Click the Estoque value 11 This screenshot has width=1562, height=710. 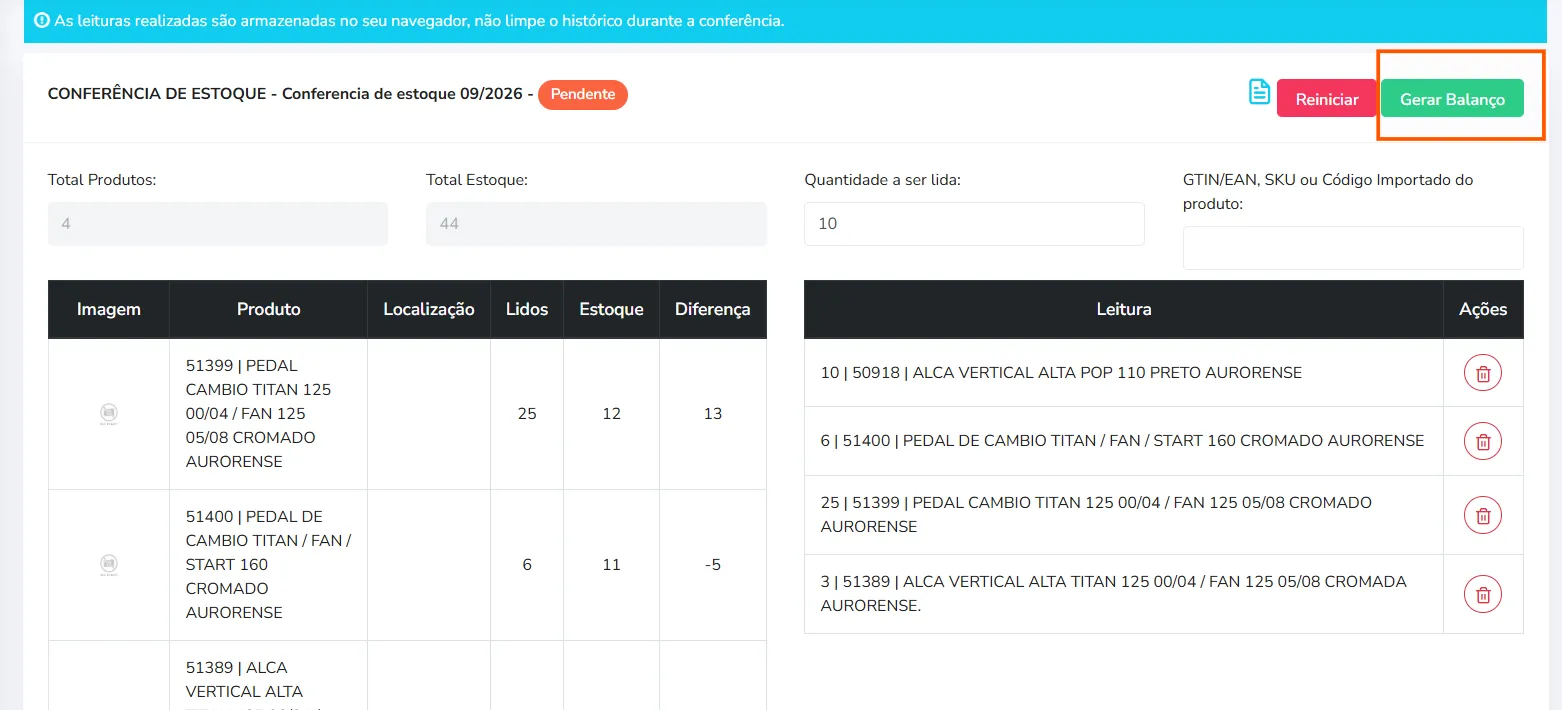click(612, 565)
